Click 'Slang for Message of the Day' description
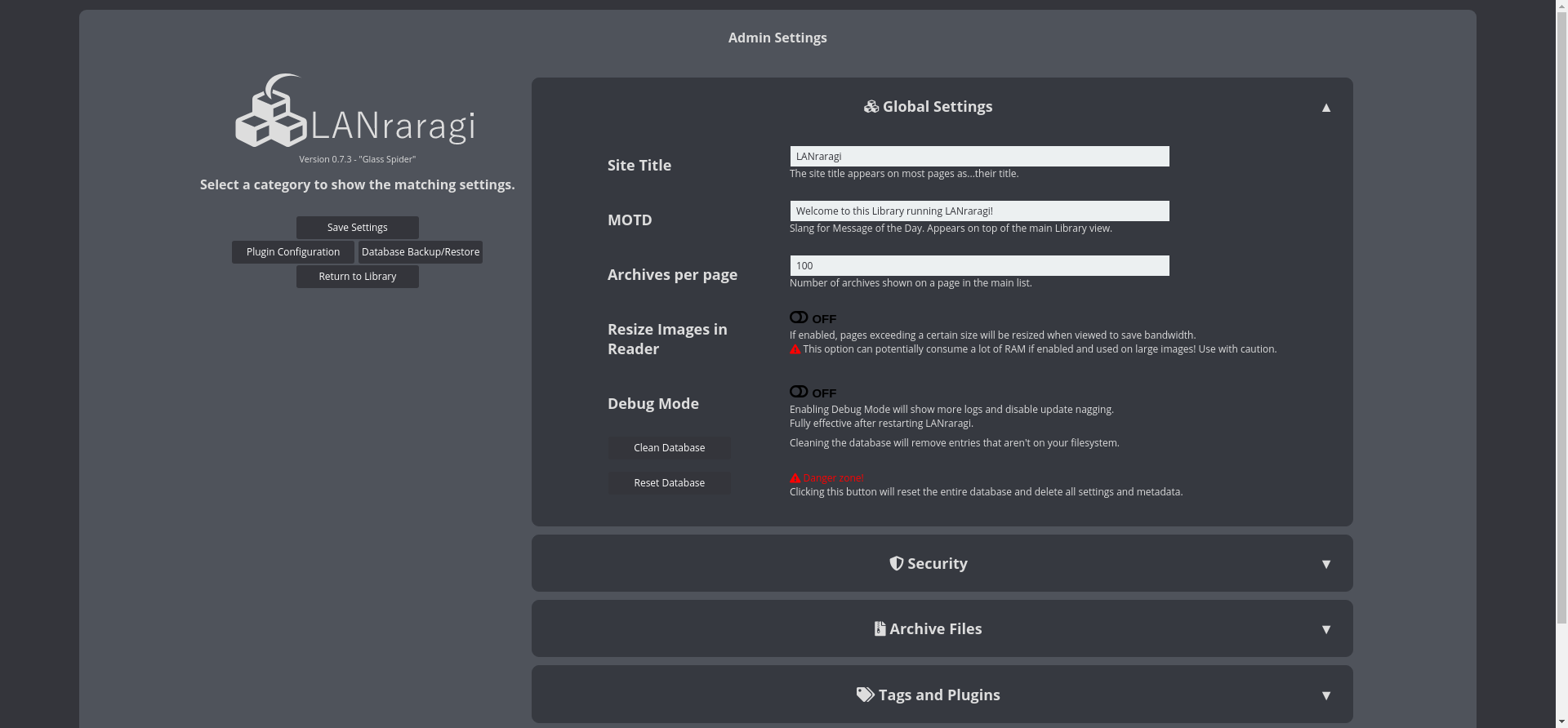 coord(951,229)
